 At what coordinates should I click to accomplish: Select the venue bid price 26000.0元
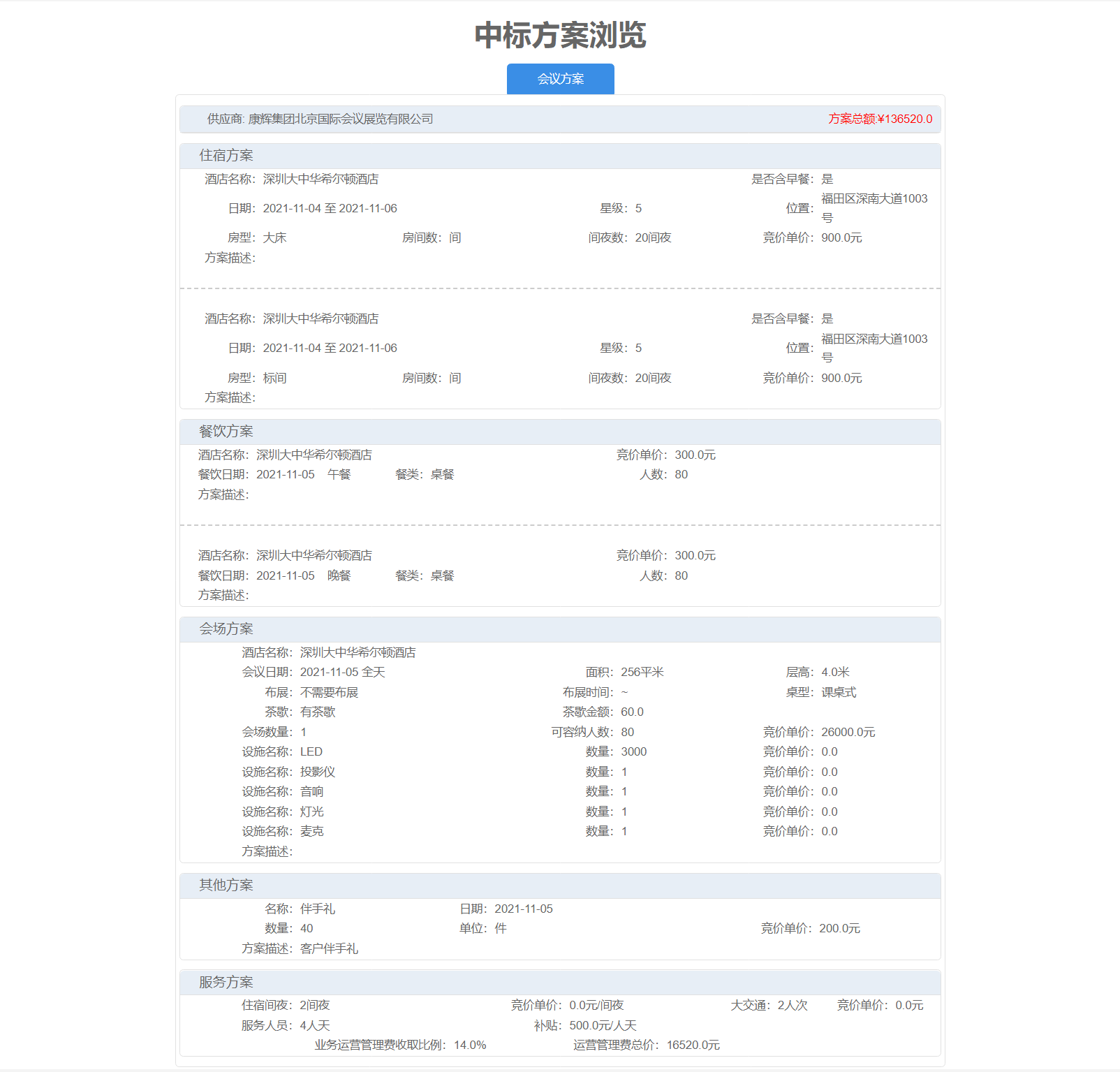848,733
